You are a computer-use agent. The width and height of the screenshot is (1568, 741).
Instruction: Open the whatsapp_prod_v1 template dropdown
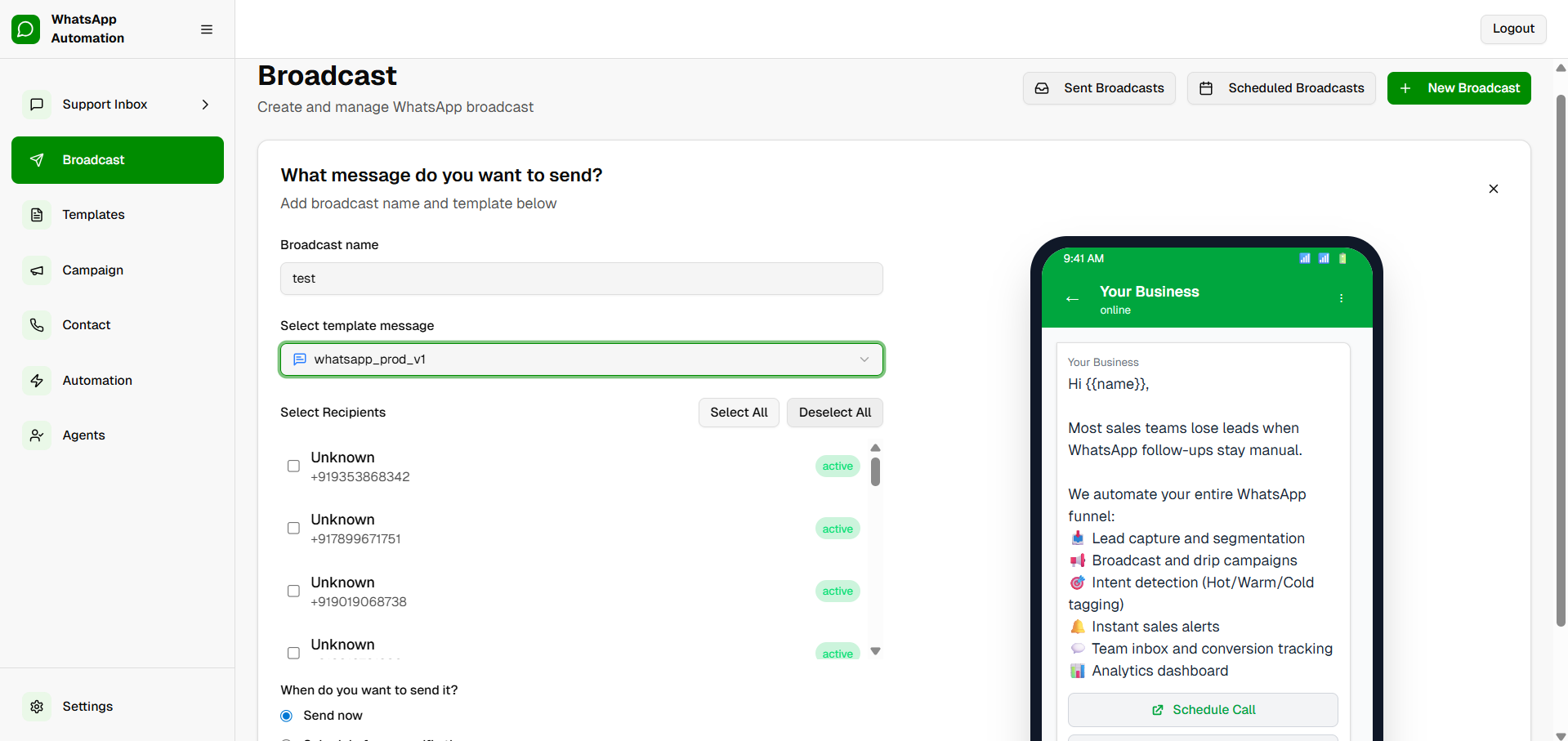click(x=581, y=359)
